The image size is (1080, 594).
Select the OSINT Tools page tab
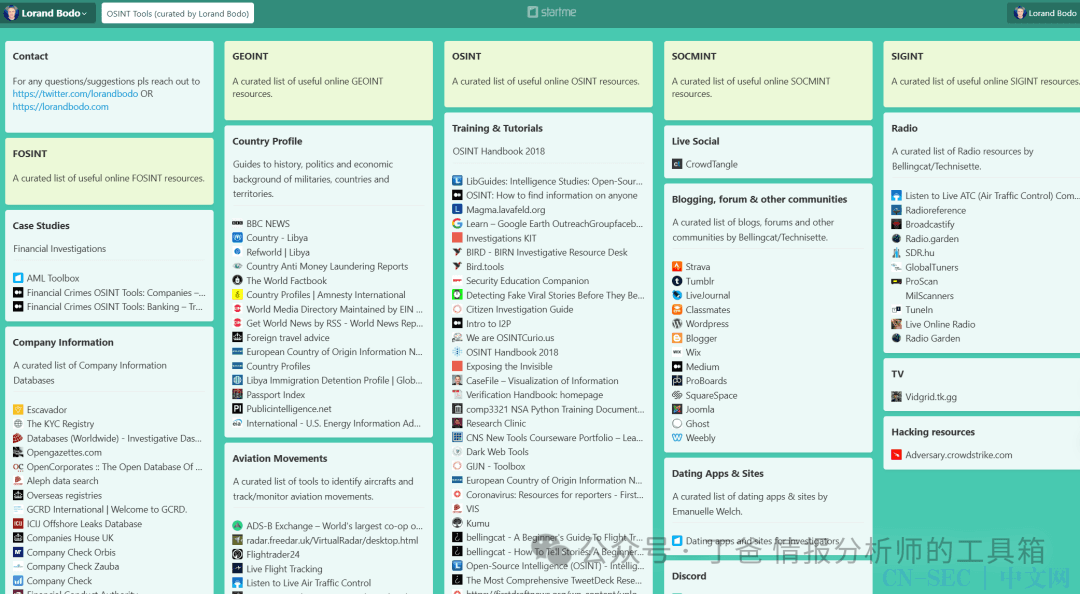click(178, 13)
